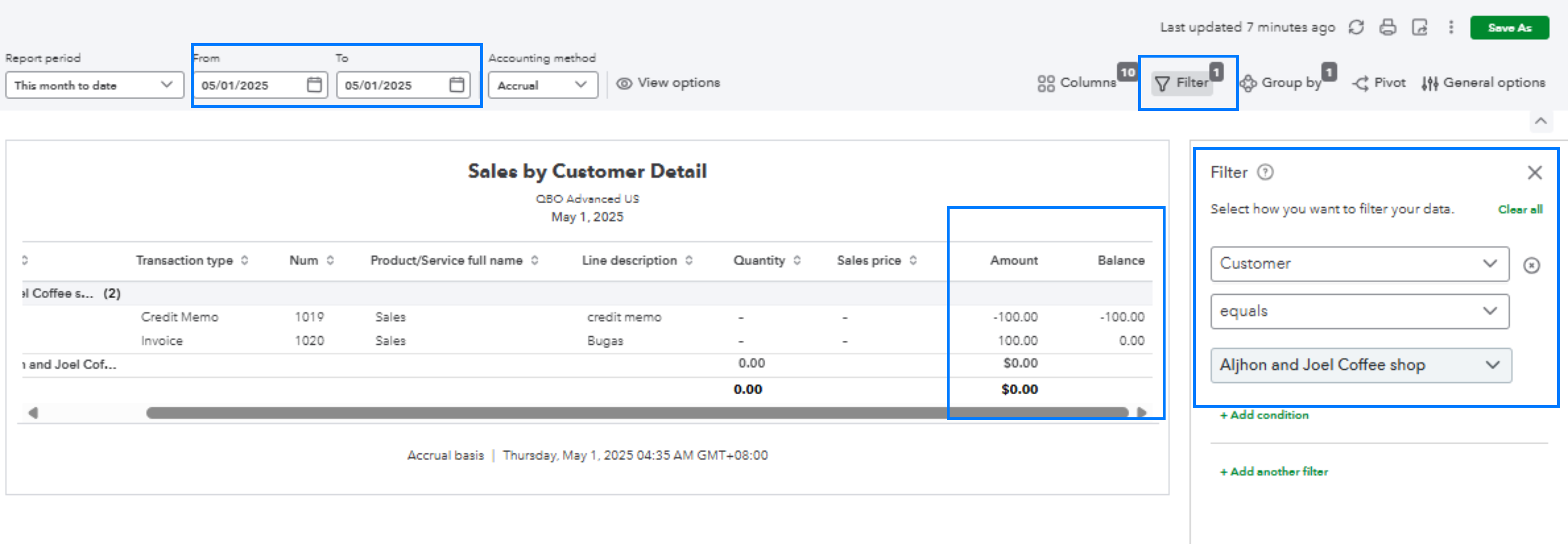Sort by Num column
The height and width of the screenshot is (544, 1568).
point(311,260)
